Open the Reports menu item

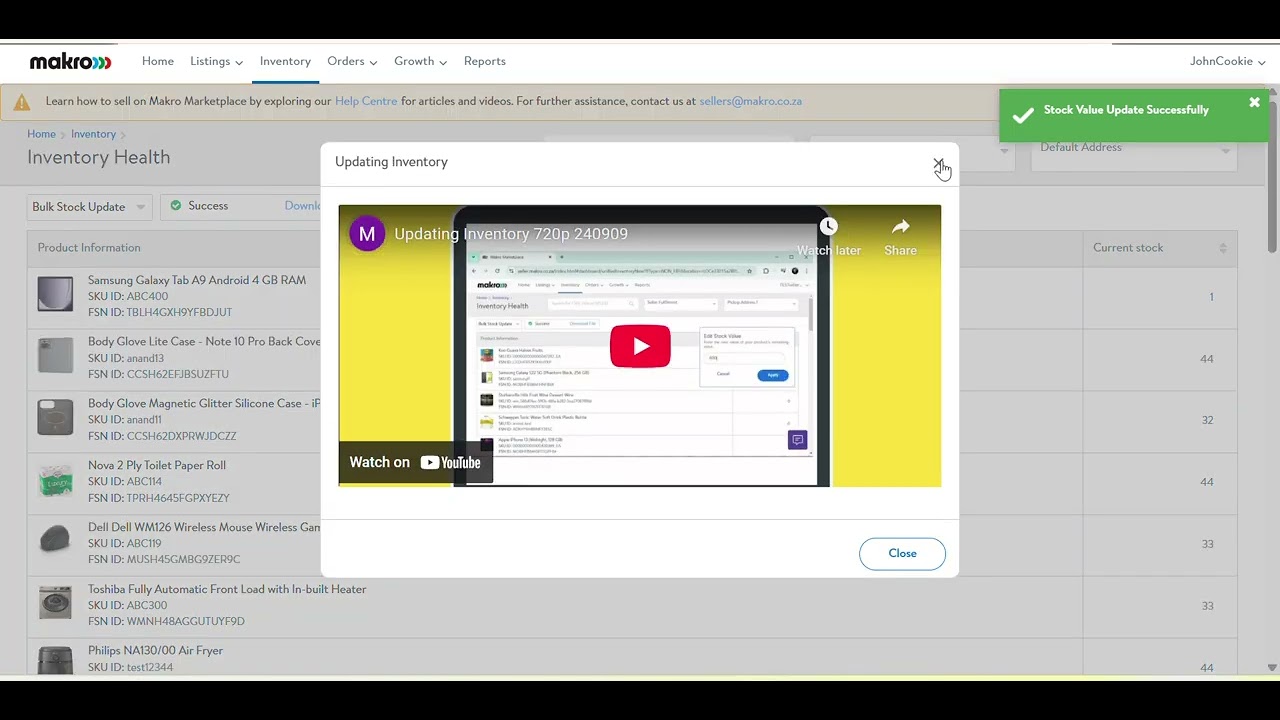point(485,61)
